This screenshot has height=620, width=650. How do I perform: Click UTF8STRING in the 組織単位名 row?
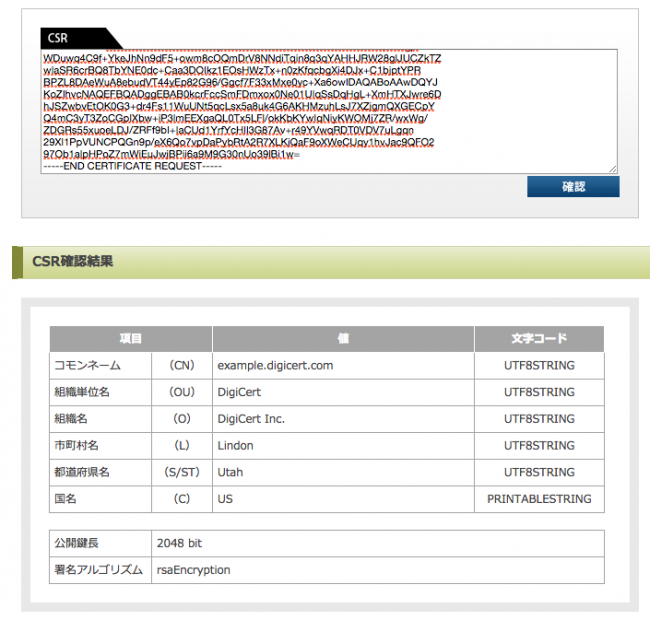point(539,392)
